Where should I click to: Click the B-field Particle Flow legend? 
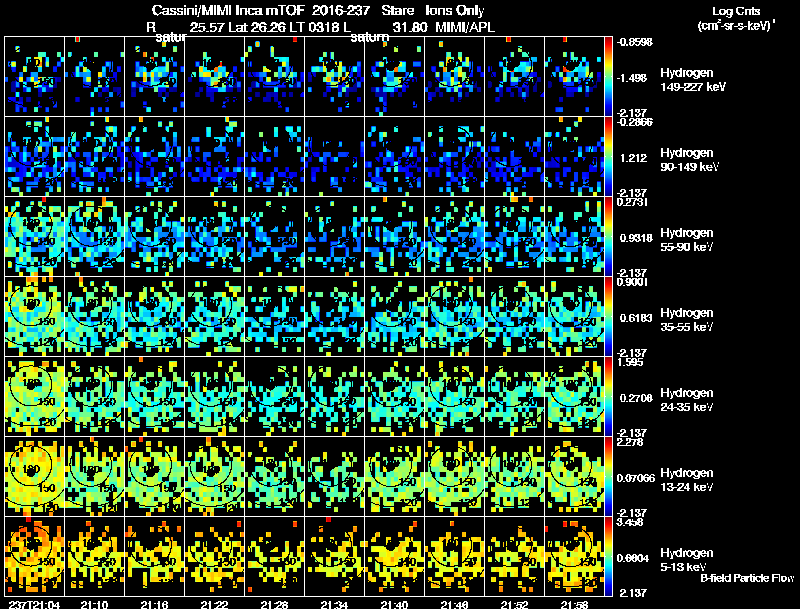click(746, 579)
